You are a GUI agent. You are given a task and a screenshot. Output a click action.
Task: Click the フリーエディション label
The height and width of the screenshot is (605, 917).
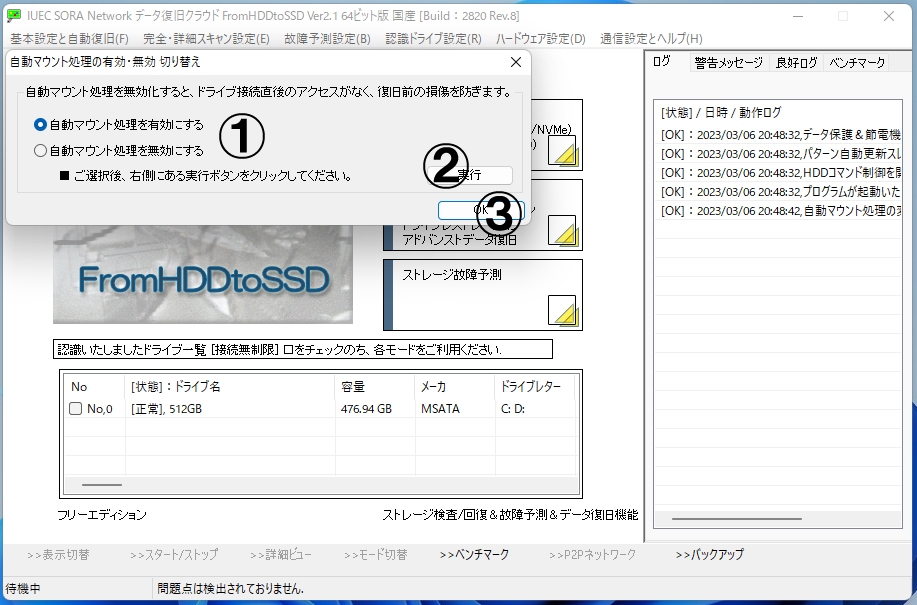point(102,515)
